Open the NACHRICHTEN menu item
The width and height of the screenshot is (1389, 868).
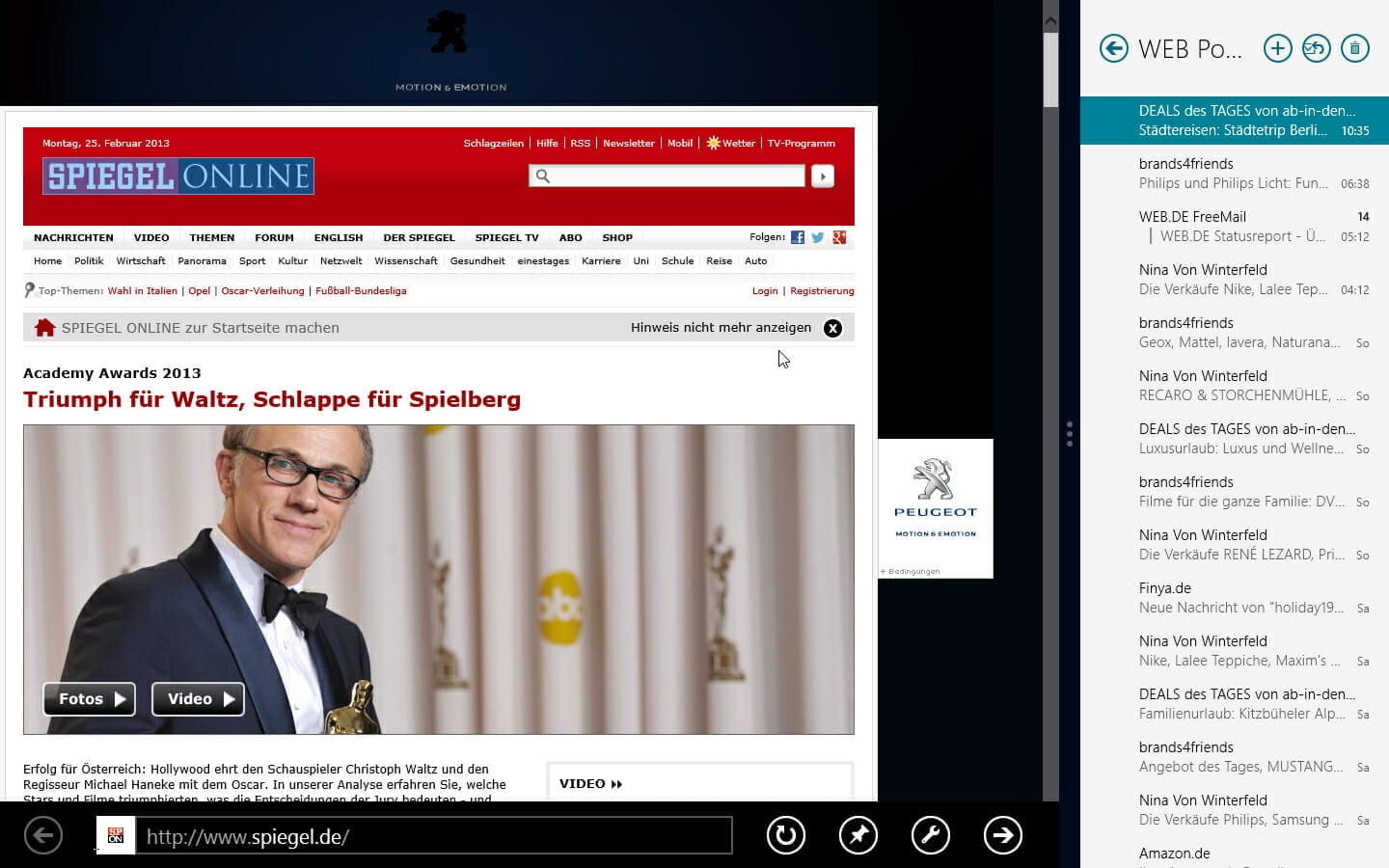[x=73, y=237]
